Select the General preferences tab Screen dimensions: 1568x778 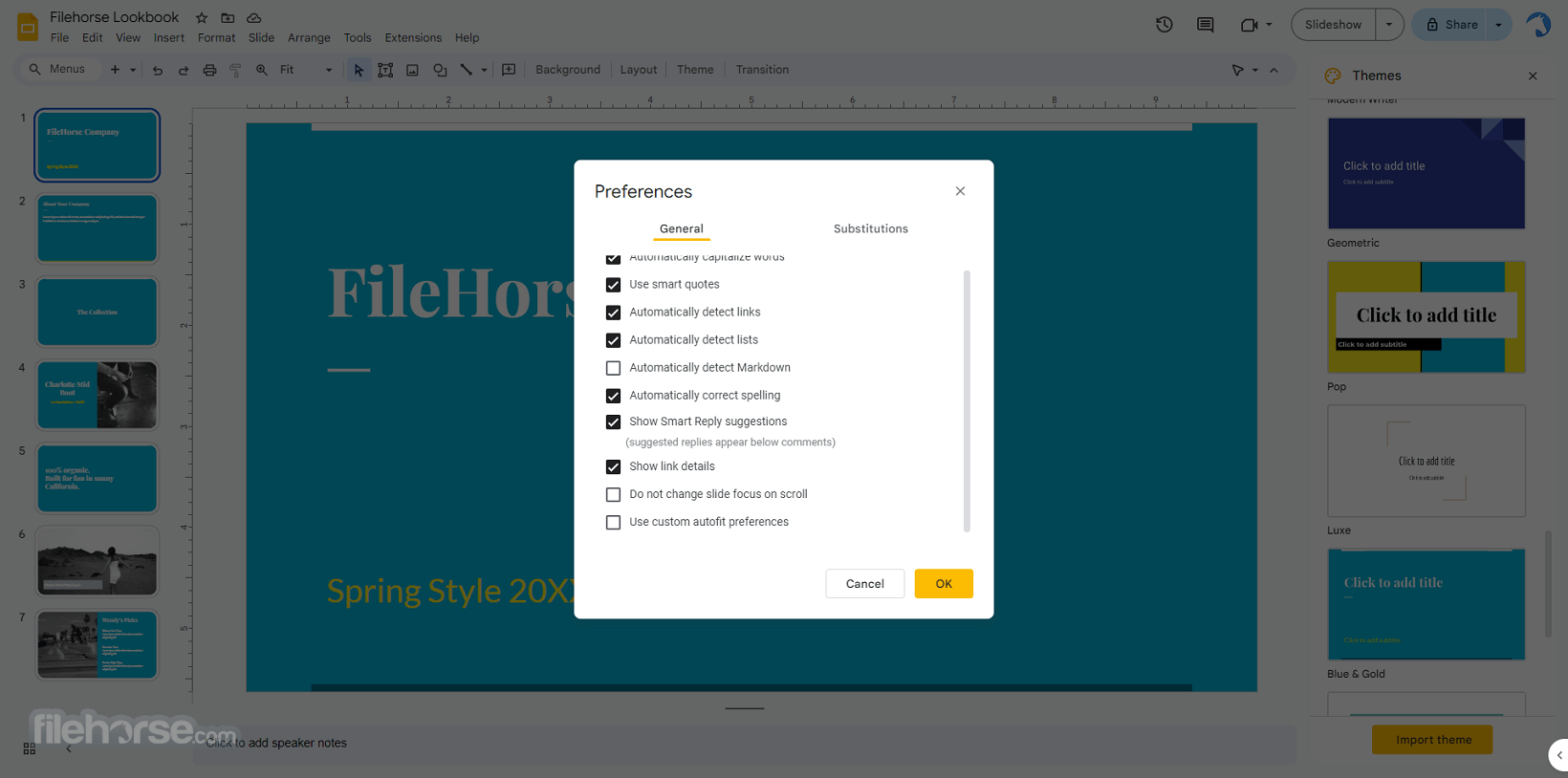(x=681, y=228)
